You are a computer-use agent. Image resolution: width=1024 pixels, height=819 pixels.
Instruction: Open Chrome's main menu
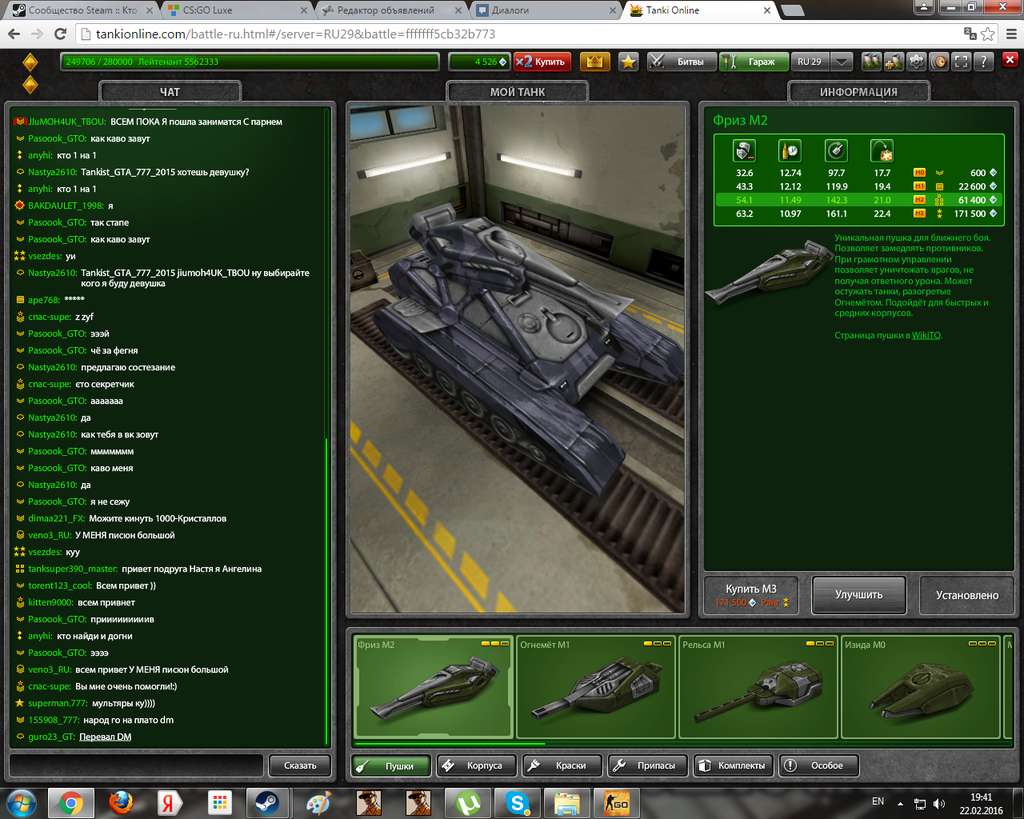(1011, 34)
